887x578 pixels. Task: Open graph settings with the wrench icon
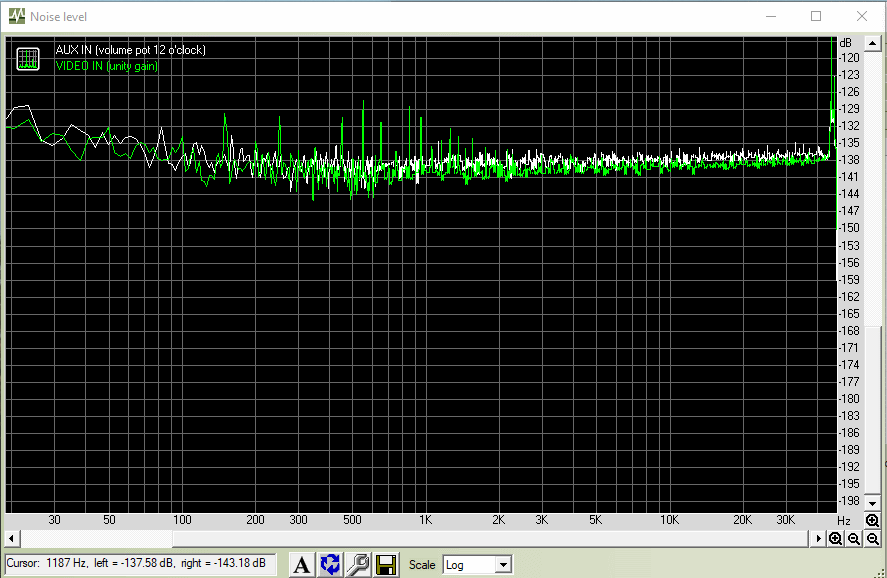tap(358, 564)
